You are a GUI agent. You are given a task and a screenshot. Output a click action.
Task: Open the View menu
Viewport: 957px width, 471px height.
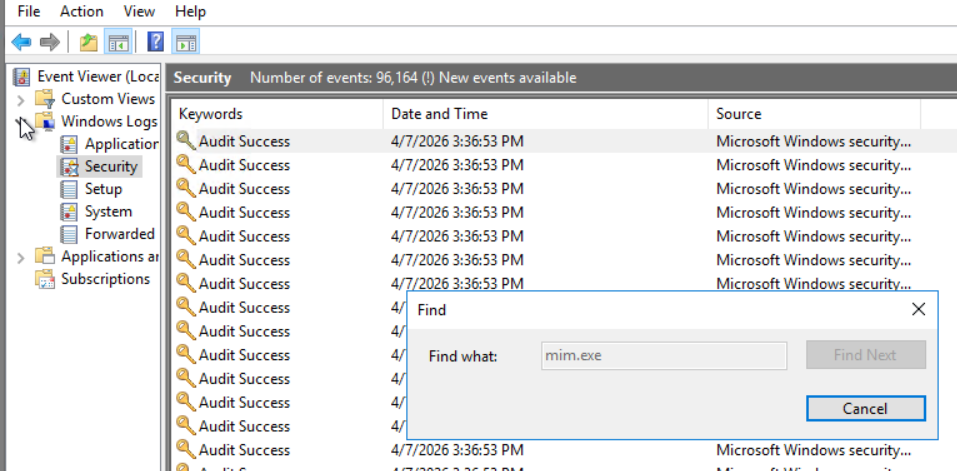pos(139,12)
